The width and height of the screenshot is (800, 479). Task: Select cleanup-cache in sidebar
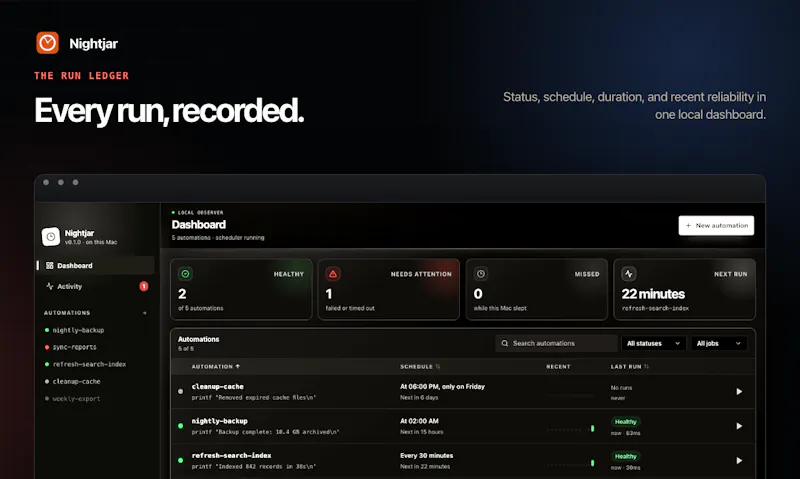(x=72, y=382)
